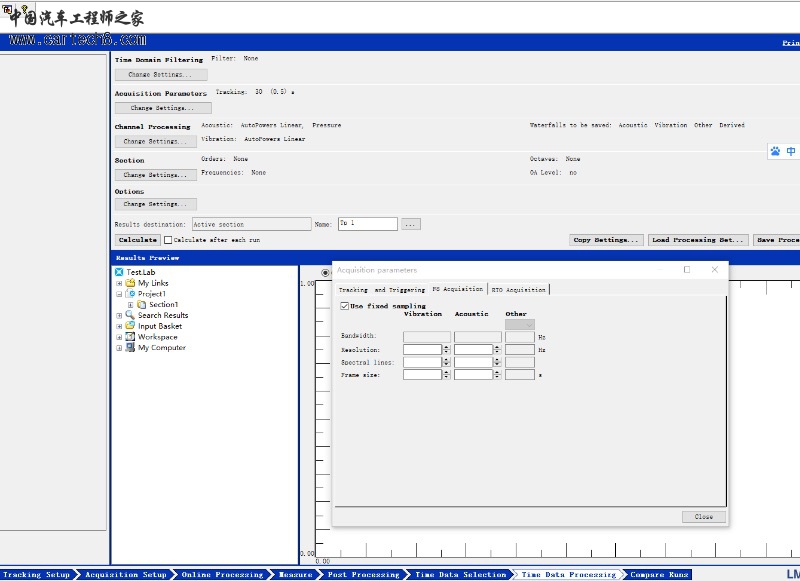This screenshot has width=800, height=581.
Task: Open Acquisition Setup workflow step
Action: coord(126,574)
